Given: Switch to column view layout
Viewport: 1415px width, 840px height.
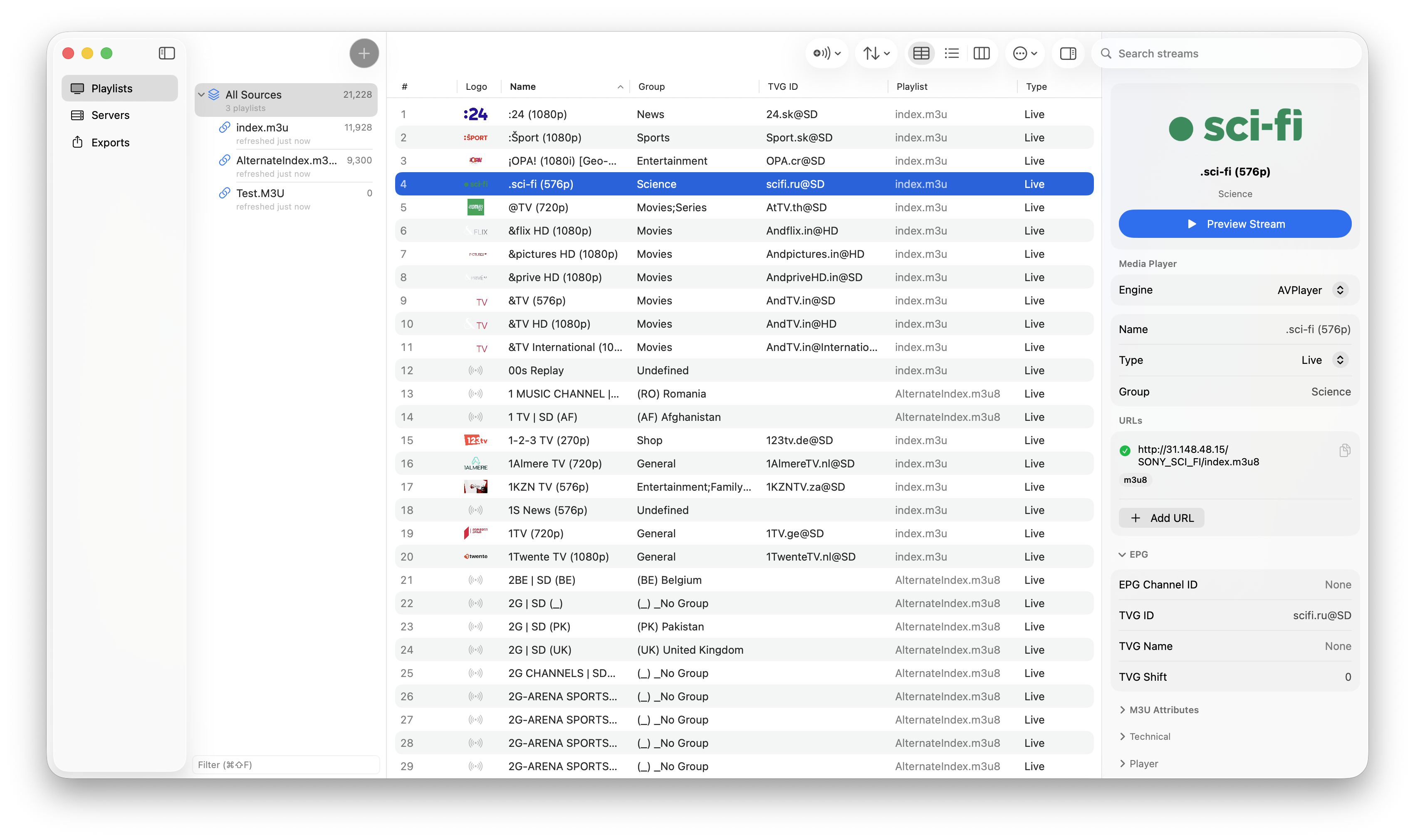Looking at the screenshot, I should click(x=982, y=53).
